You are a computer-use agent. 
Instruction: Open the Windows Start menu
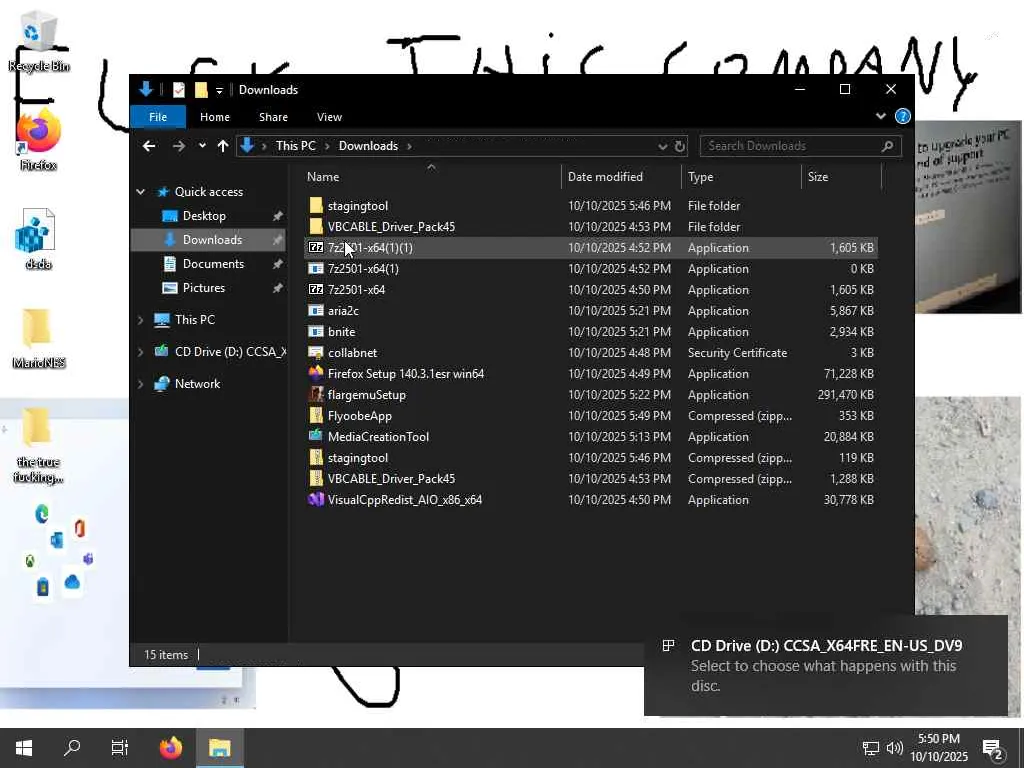(x=24, y=748)
